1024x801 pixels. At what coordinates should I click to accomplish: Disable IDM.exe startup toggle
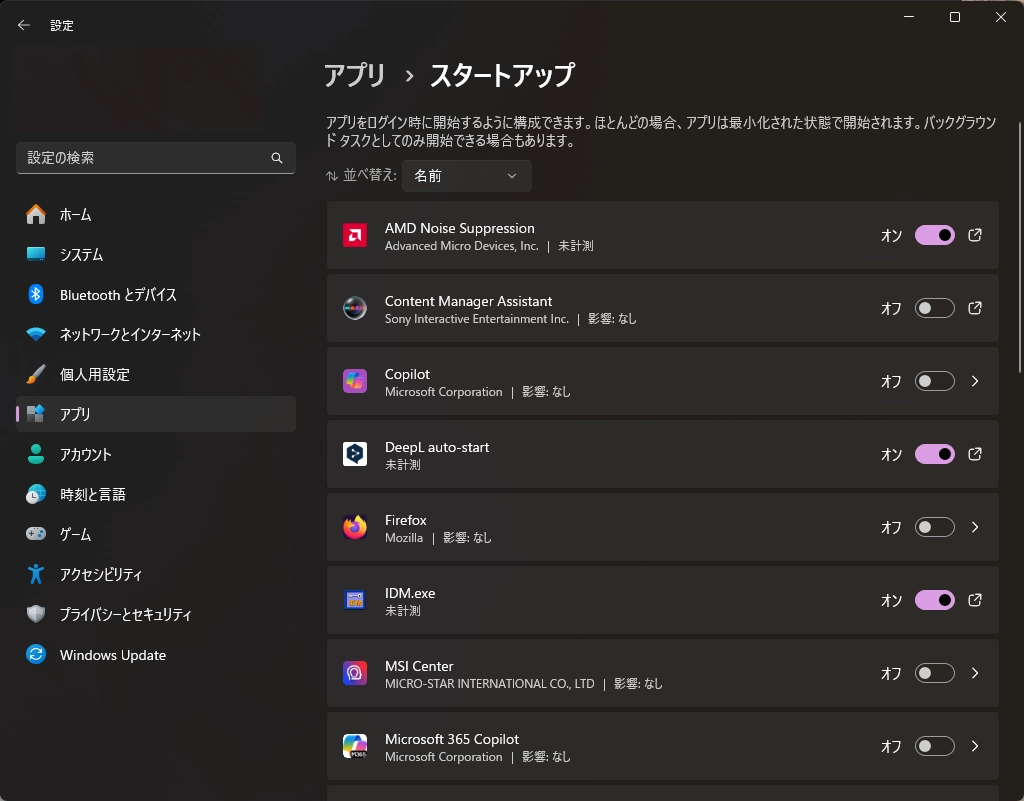click(x=935, y=600)
